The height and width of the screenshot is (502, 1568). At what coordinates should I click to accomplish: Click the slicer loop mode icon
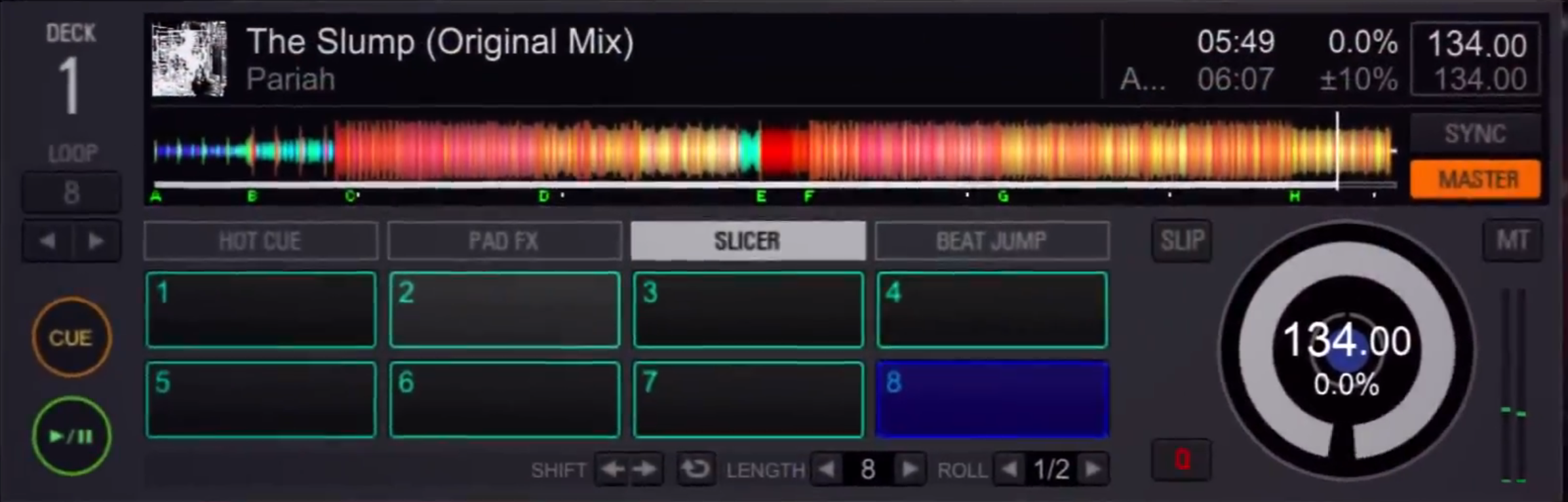coord(695,469)
